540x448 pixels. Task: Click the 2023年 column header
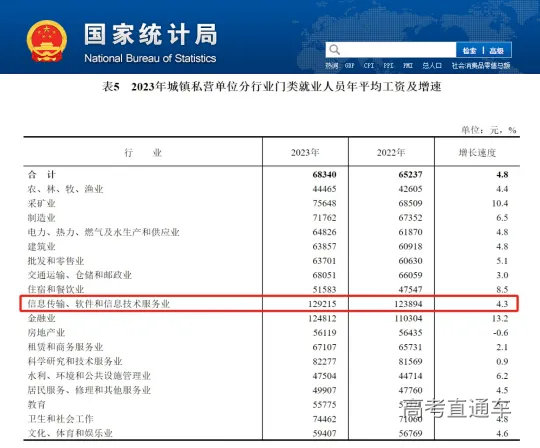point(305,152)
